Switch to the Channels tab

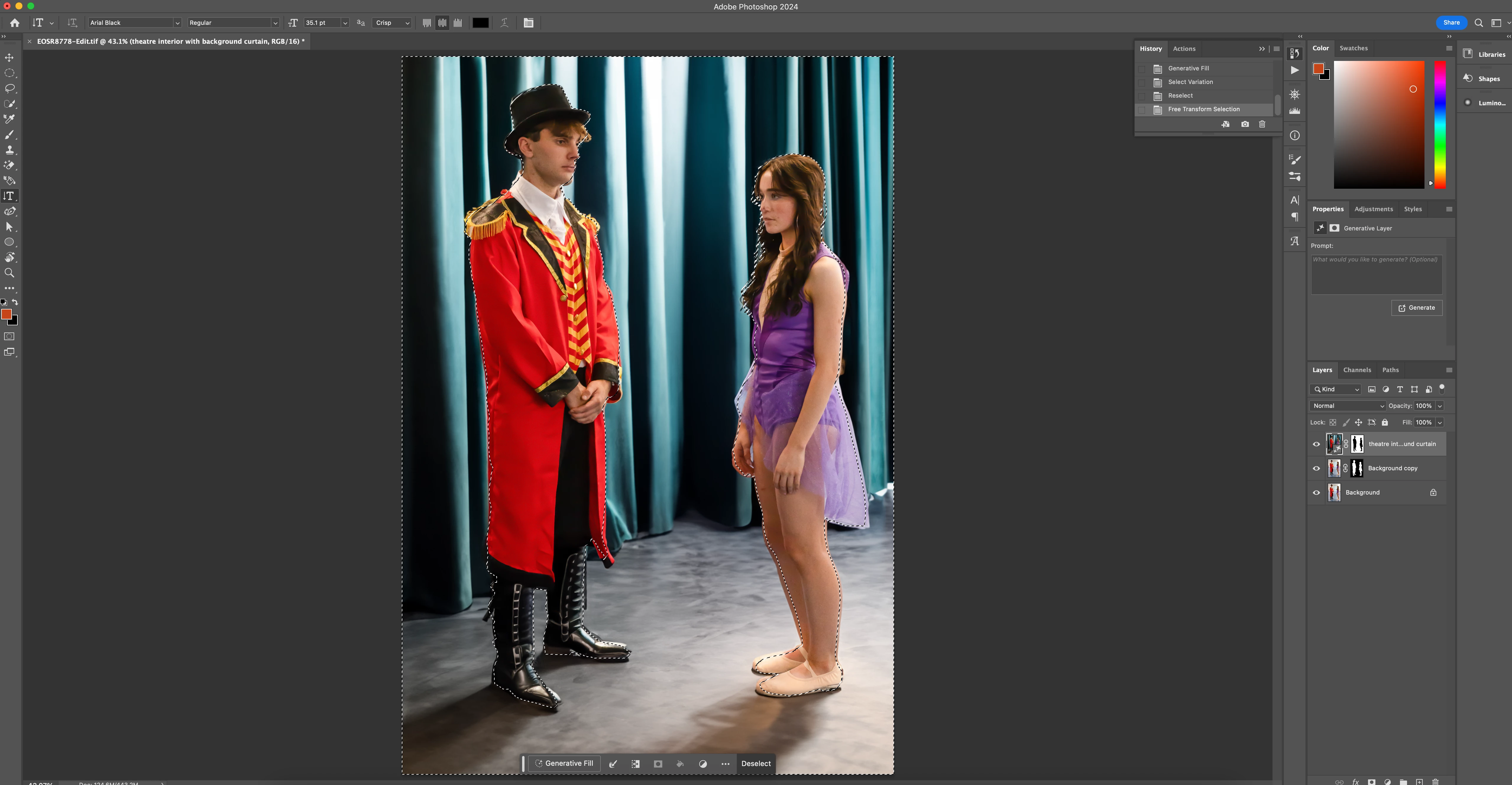click(1357, 370)
